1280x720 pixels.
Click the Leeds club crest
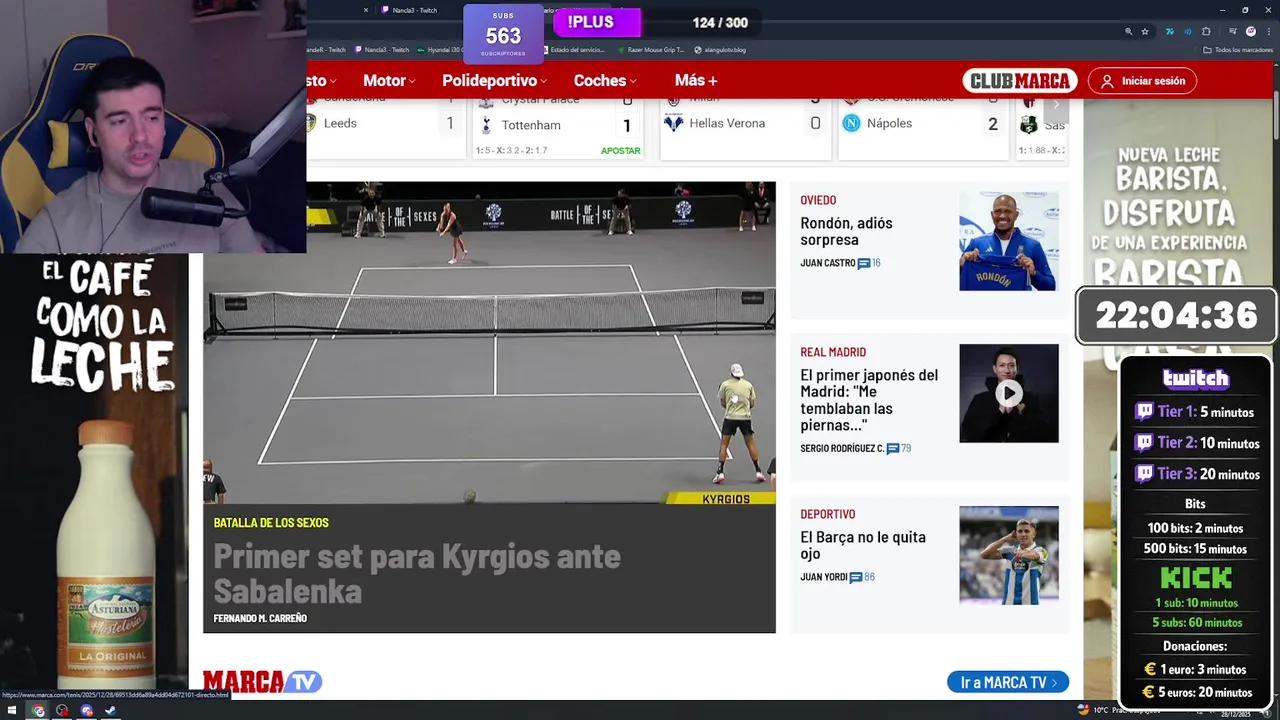[x=311, y=123]
